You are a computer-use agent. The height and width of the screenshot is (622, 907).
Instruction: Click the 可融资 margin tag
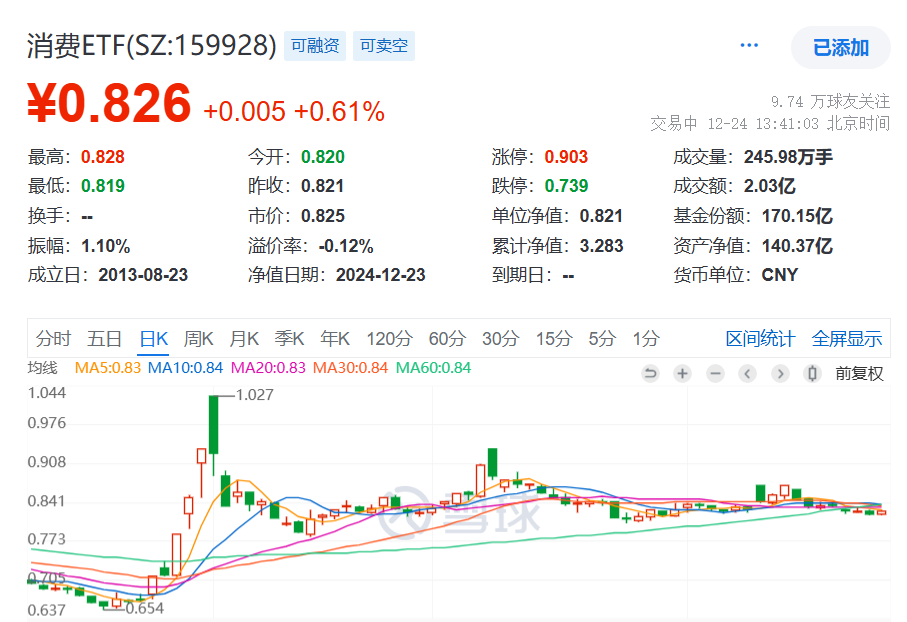(x=314, y=45)
